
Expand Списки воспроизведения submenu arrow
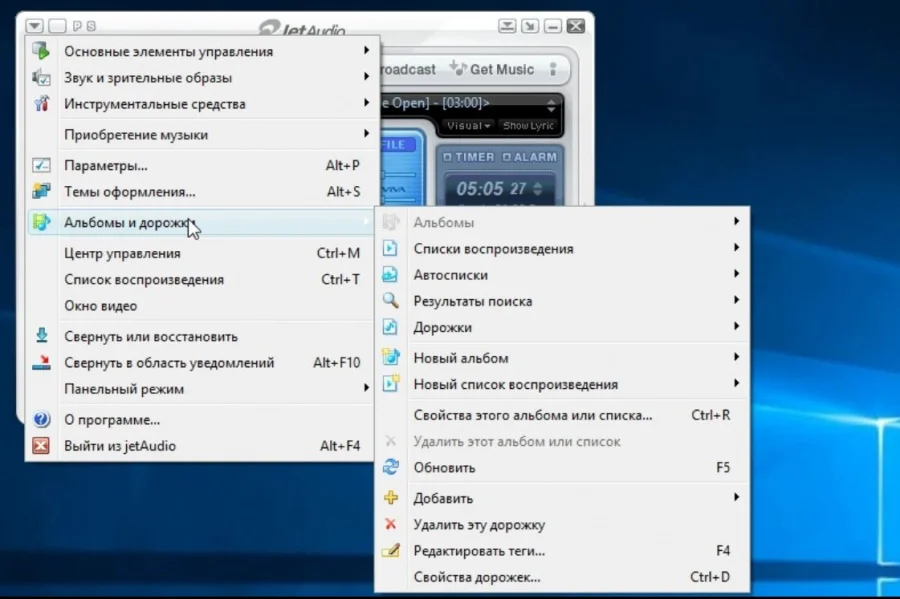click(736, 247)
